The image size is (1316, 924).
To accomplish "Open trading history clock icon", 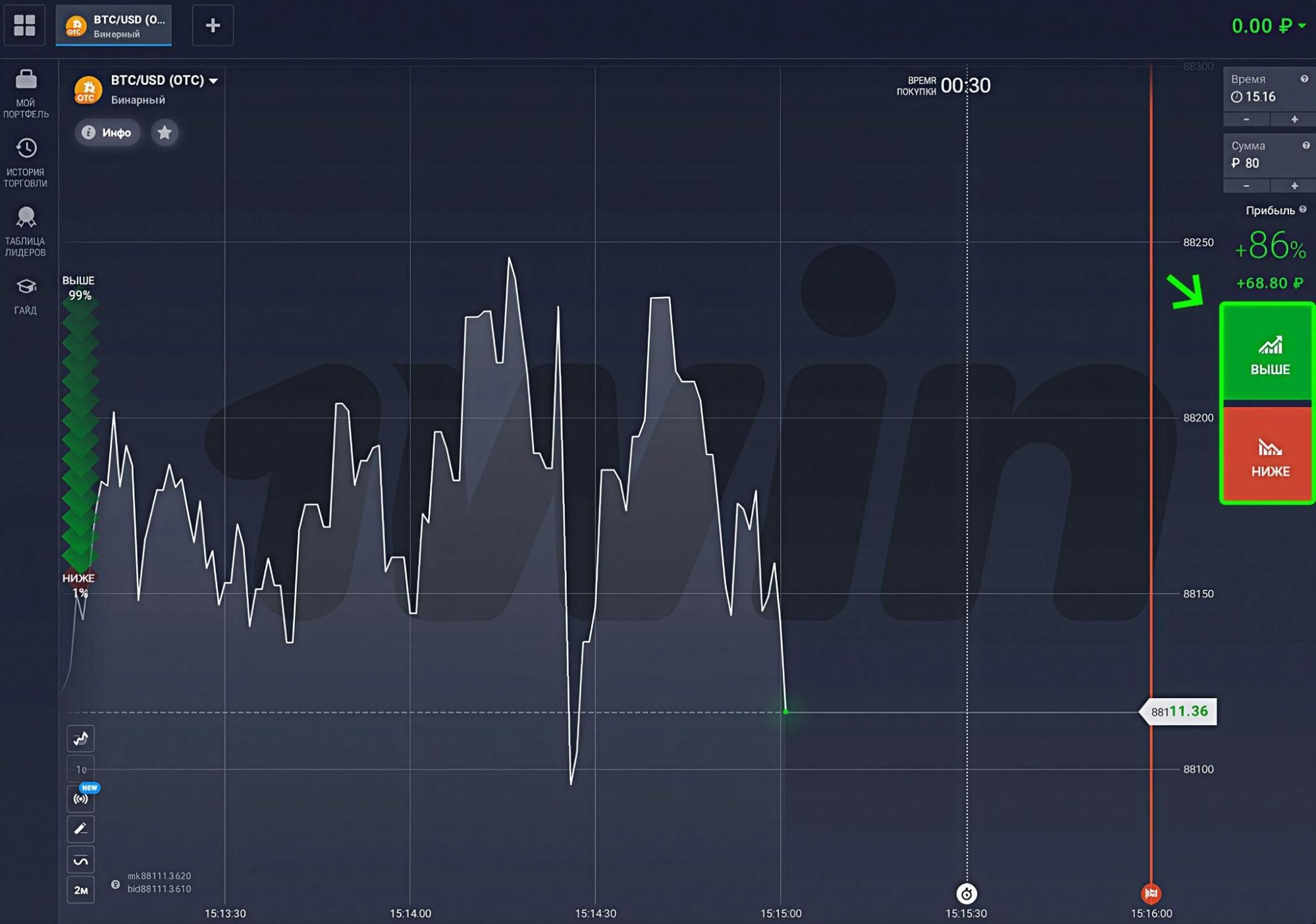I will (26, 148).
